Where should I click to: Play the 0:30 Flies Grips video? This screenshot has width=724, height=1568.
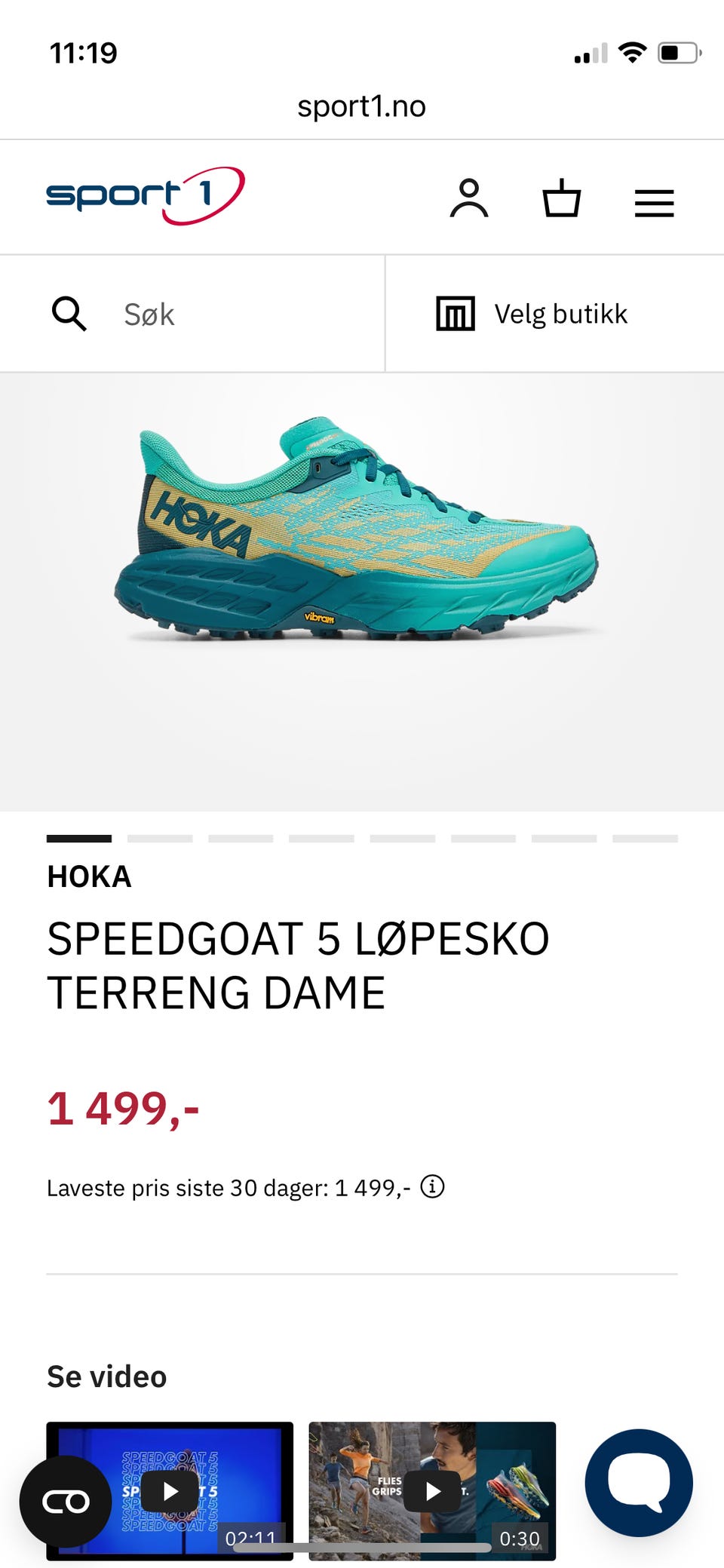(x=432, y=1491)
